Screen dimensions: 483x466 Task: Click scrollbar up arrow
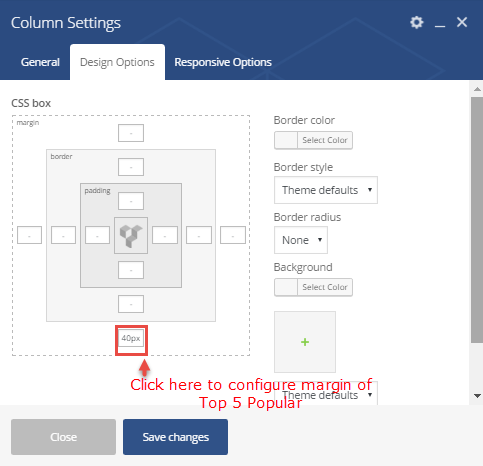point(477,89)
